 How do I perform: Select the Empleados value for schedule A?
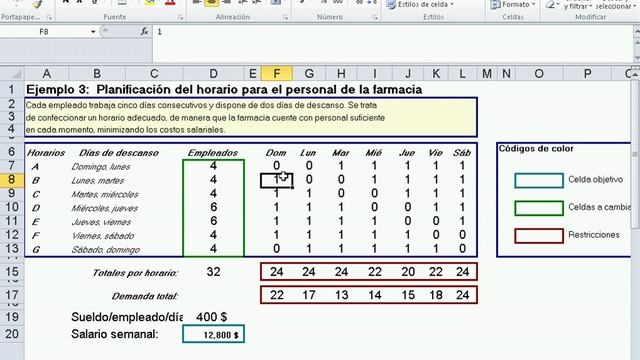coord(213,166)
